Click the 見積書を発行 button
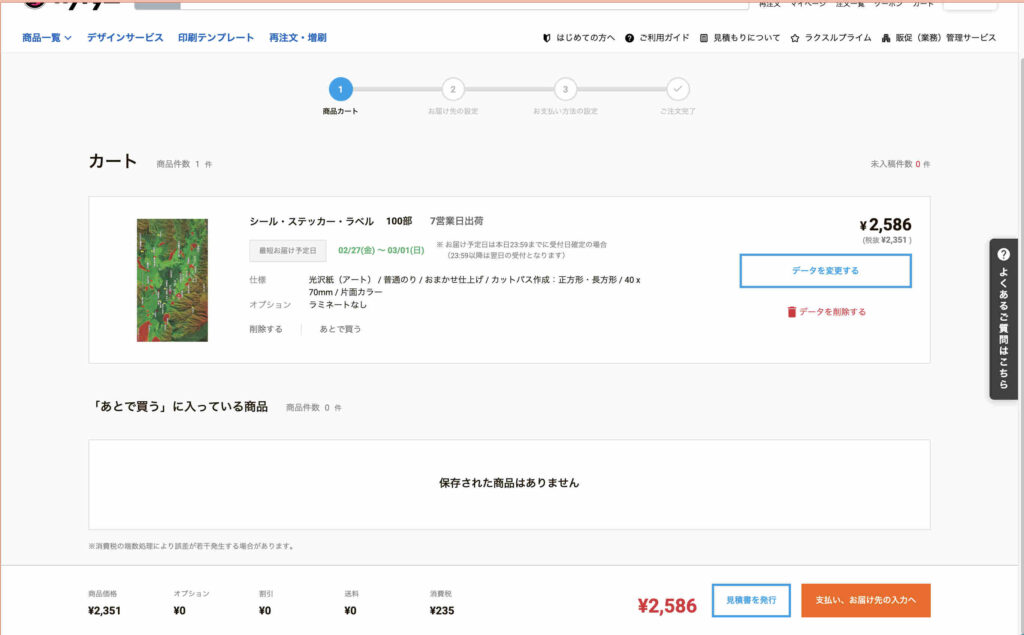Image resolution: width=1024 pixels, height=635 pixels. 751,600
